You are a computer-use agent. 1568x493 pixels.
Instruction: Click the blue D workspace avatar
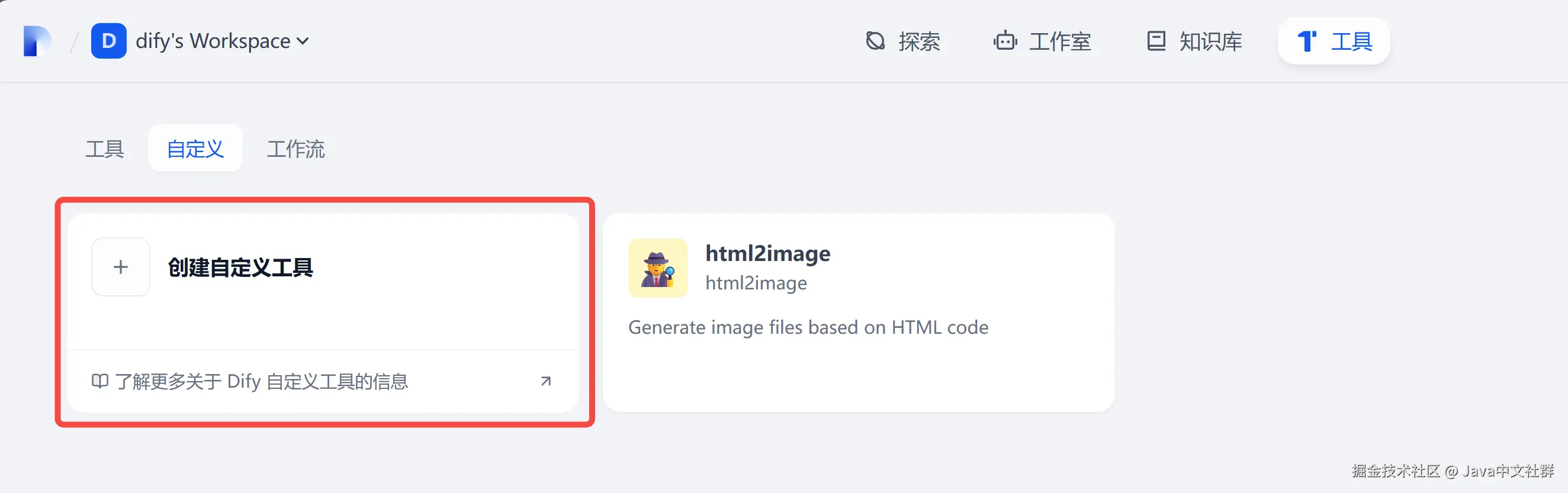(x=108, y=41)
